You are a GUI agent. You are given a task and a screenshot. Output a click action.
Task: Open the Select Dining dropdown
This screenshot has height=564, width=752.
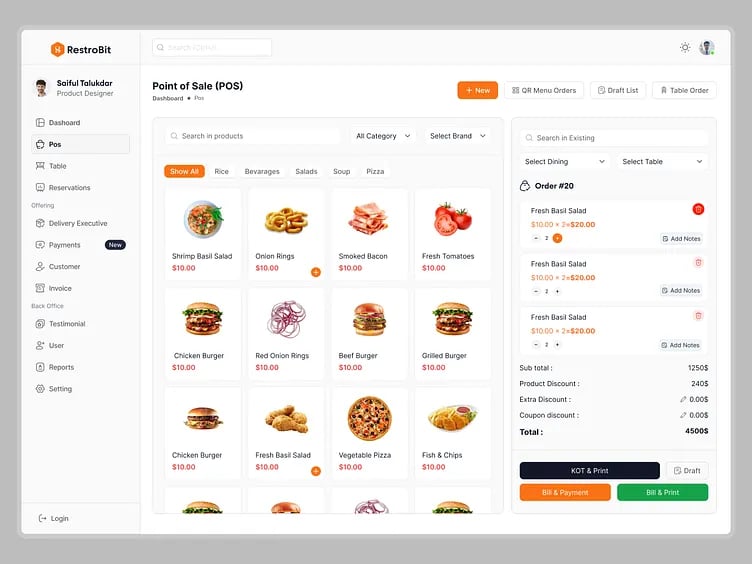564,162
